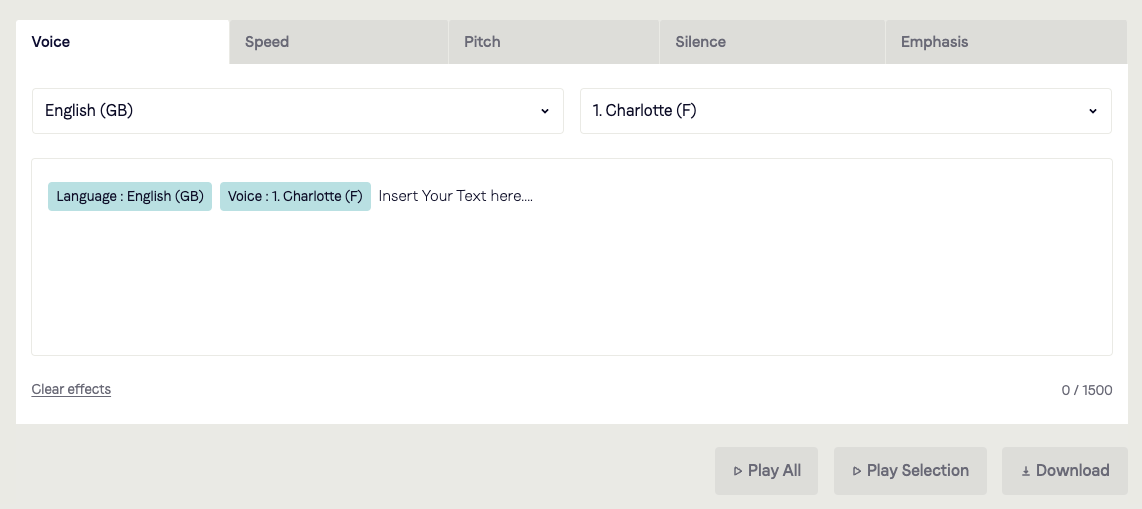Select the Pitch tab
Viewport: 1142px width, 509px height.
point(554,42)
